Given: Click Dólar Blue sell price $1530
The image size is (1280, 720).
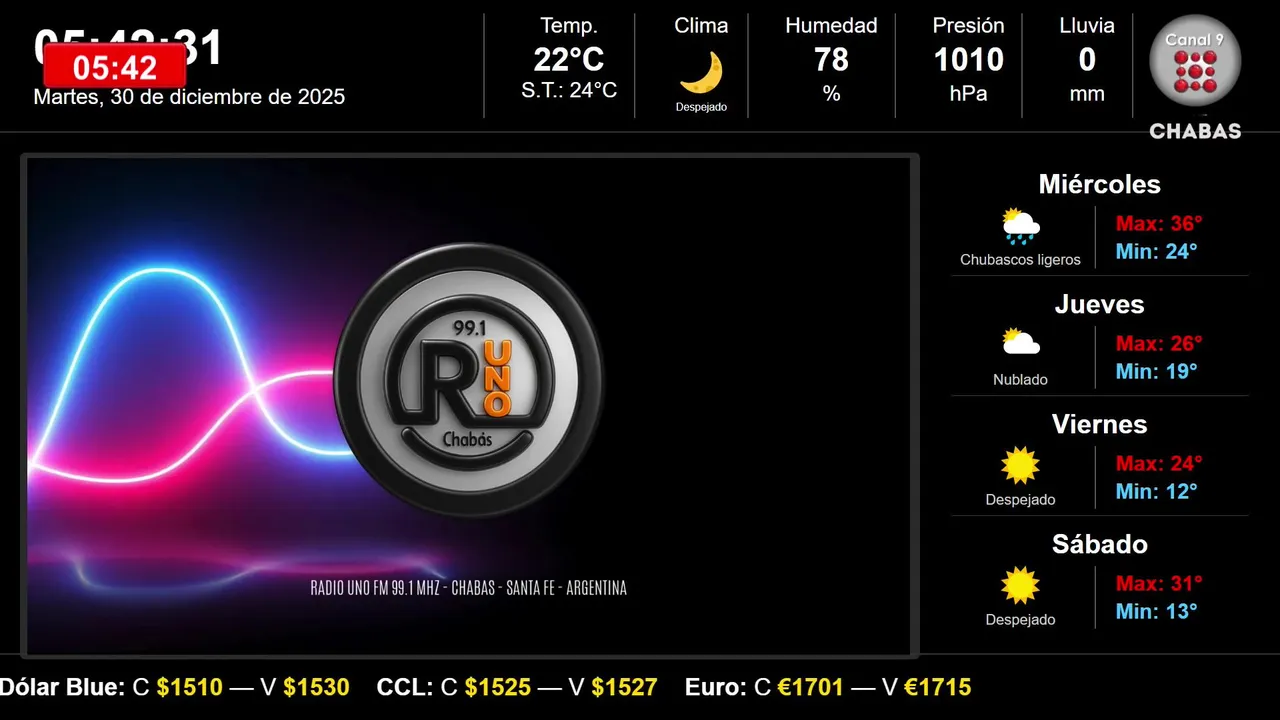Looking at the screenshot, I should 317,687.
